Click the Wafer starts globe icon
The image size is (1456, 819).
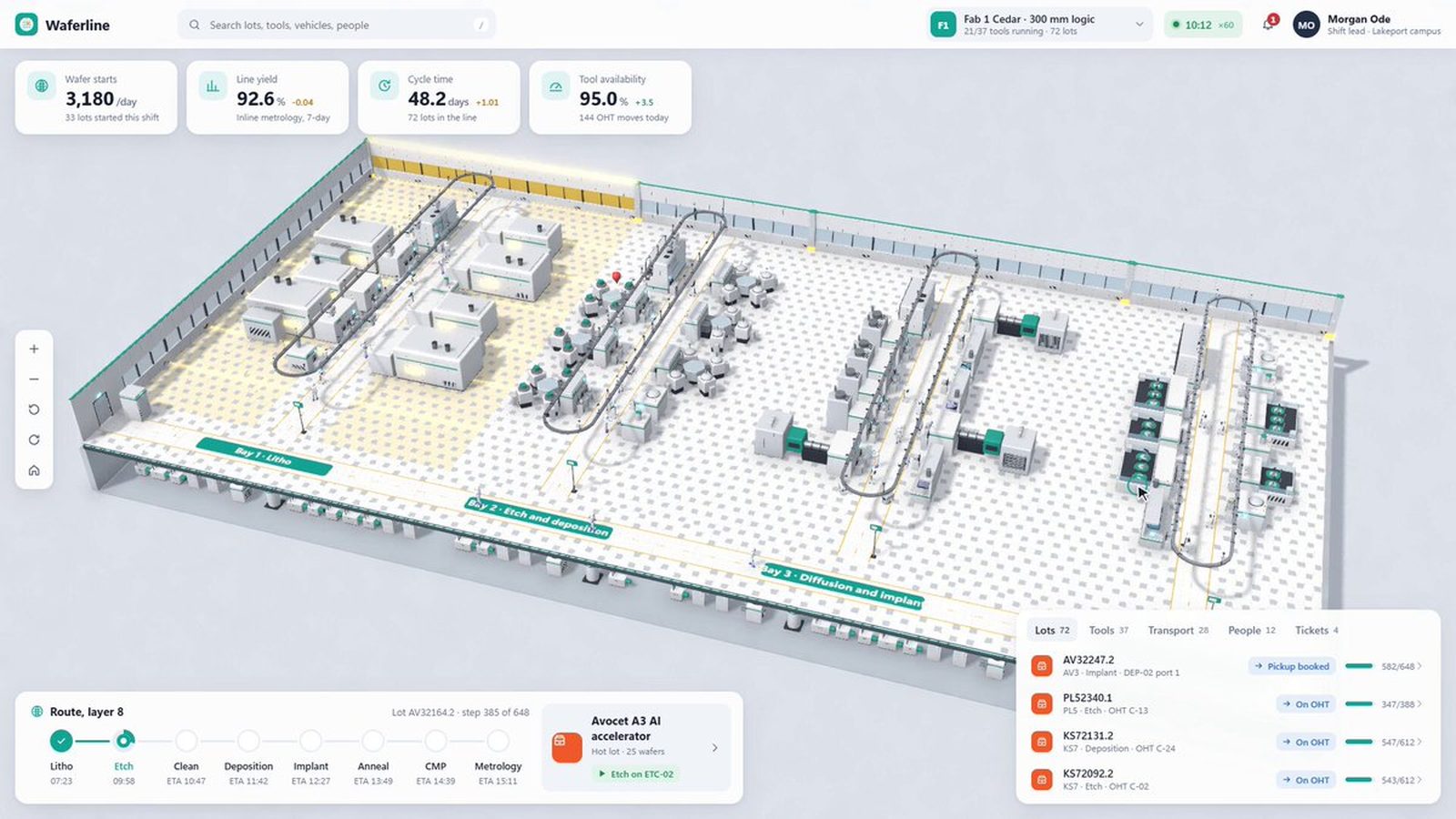click(x=42, y=86)
